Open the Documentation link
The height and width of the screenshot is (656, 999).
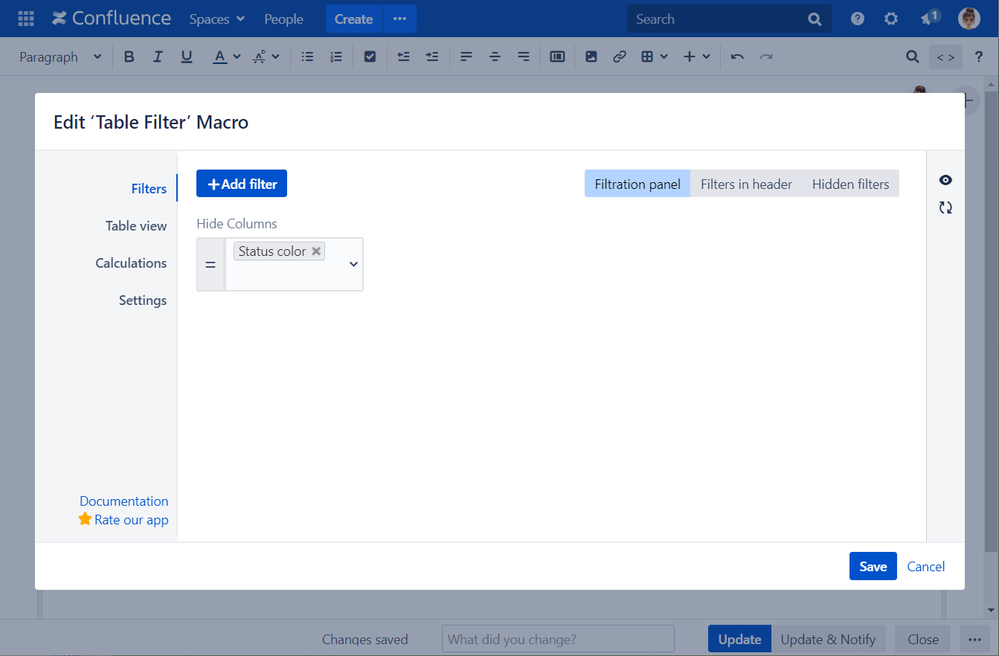(124, 501)
